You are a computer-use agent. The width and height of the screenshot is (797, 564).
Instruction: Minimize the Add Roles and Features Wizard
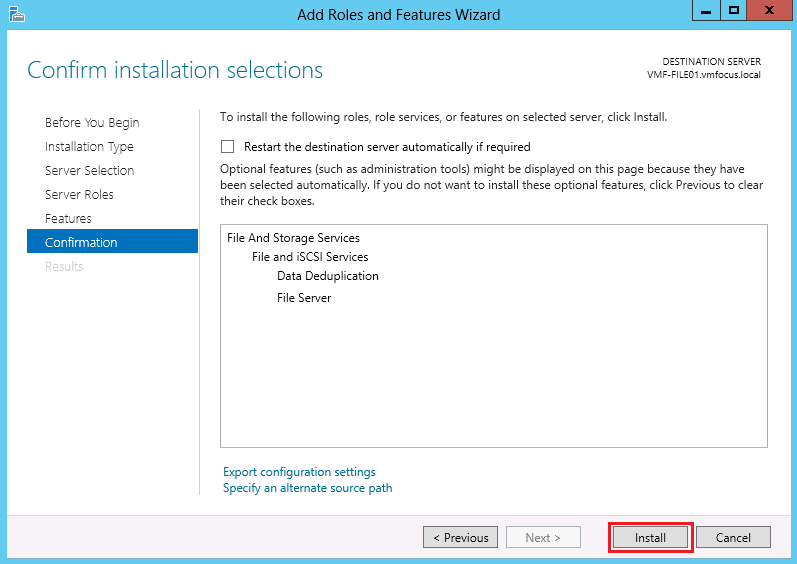point(705,12)
